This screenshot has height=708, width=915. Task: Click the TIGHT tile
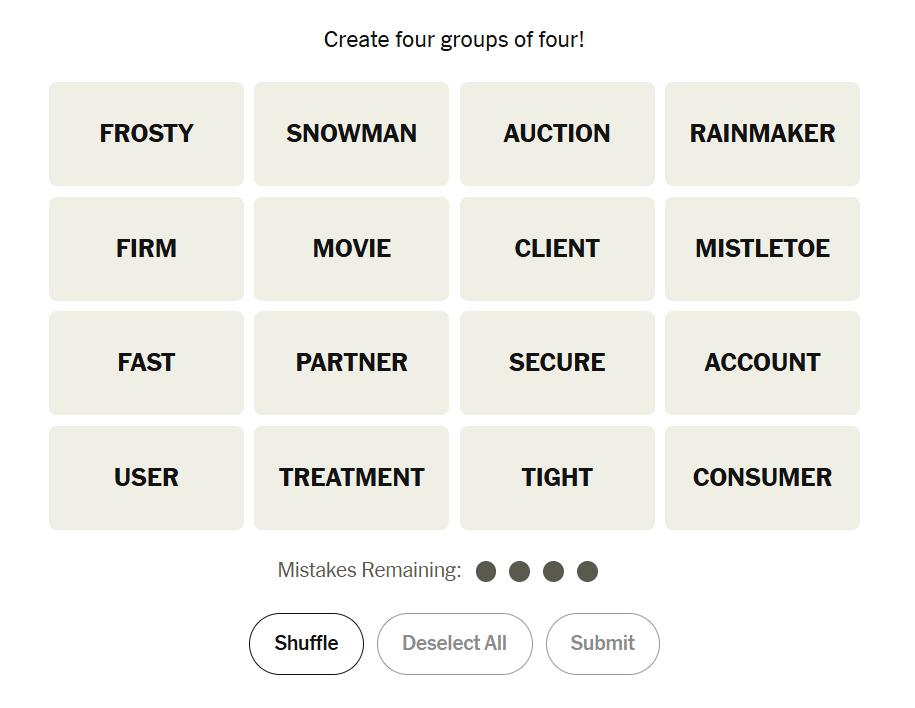coord(557,478)
